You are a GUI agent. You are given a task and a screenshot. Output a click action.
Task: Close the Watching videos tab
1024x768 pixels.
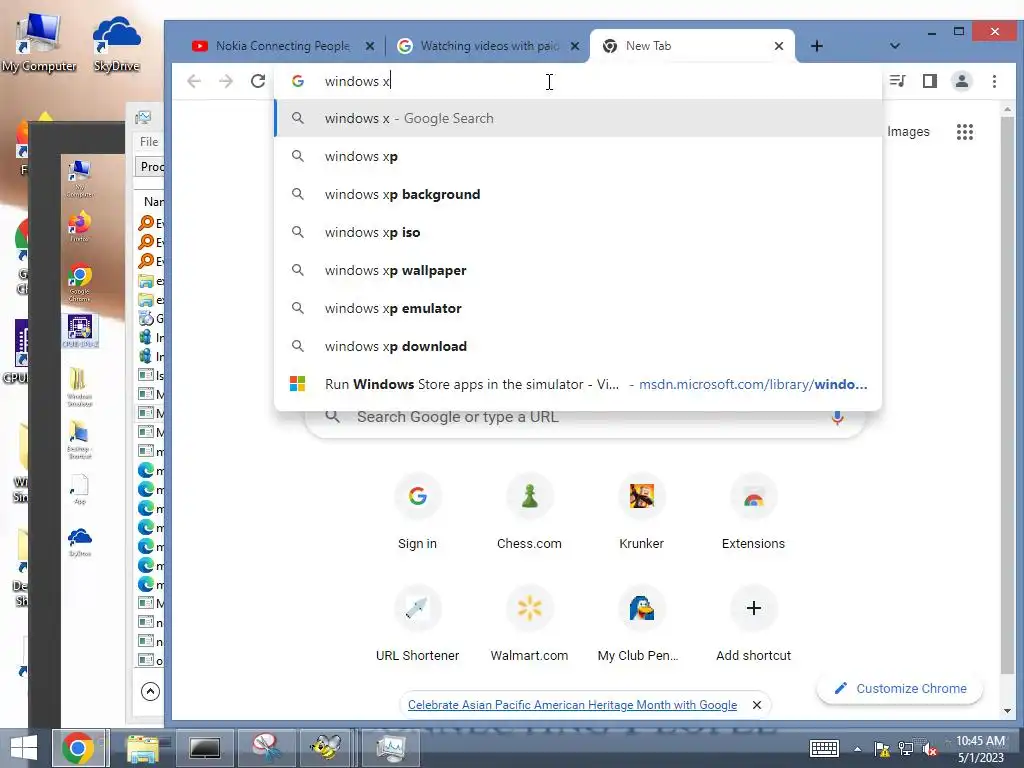(575, 46)
